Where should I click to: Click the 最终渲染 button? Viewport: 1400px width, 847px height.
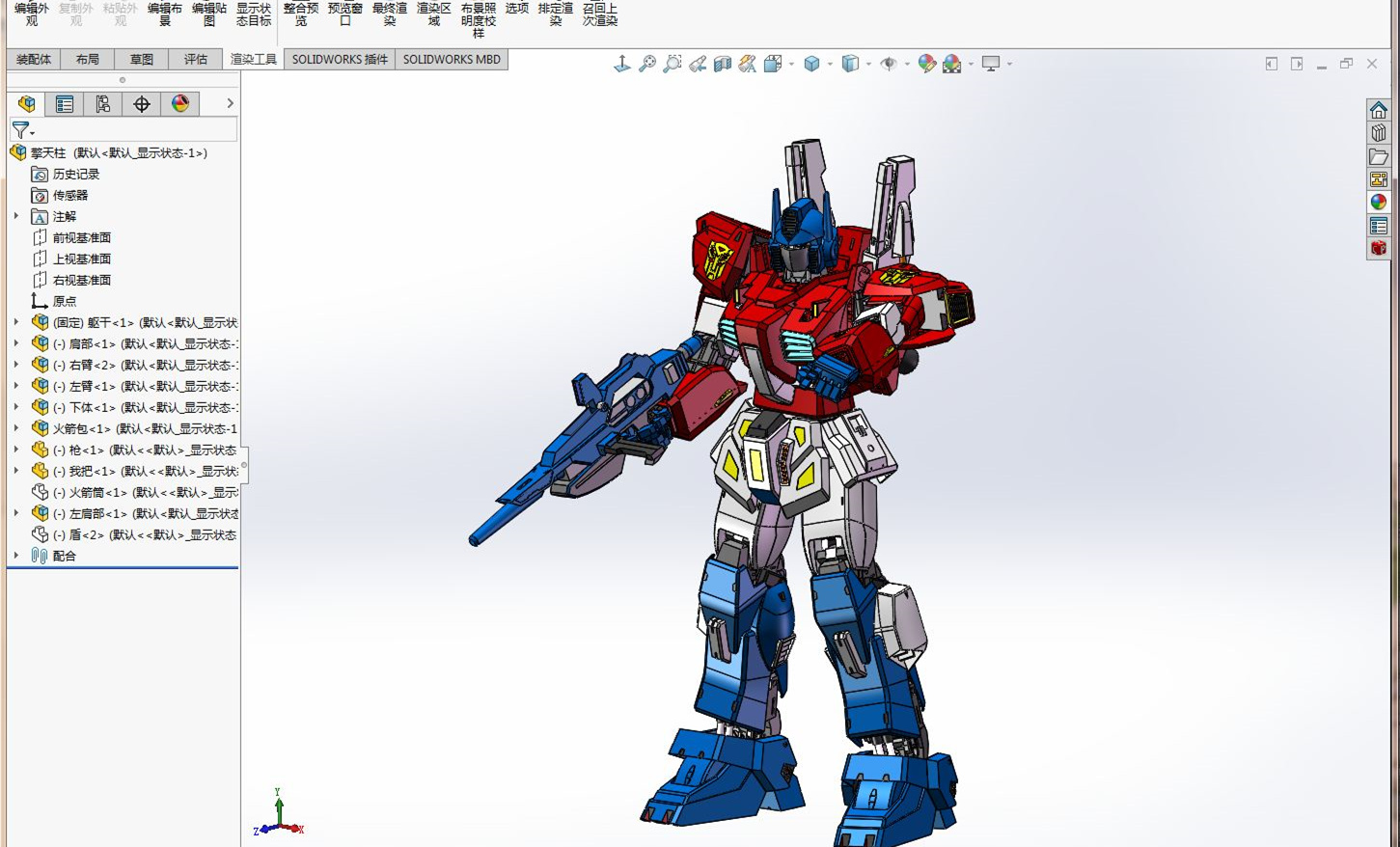pos(389,14)
